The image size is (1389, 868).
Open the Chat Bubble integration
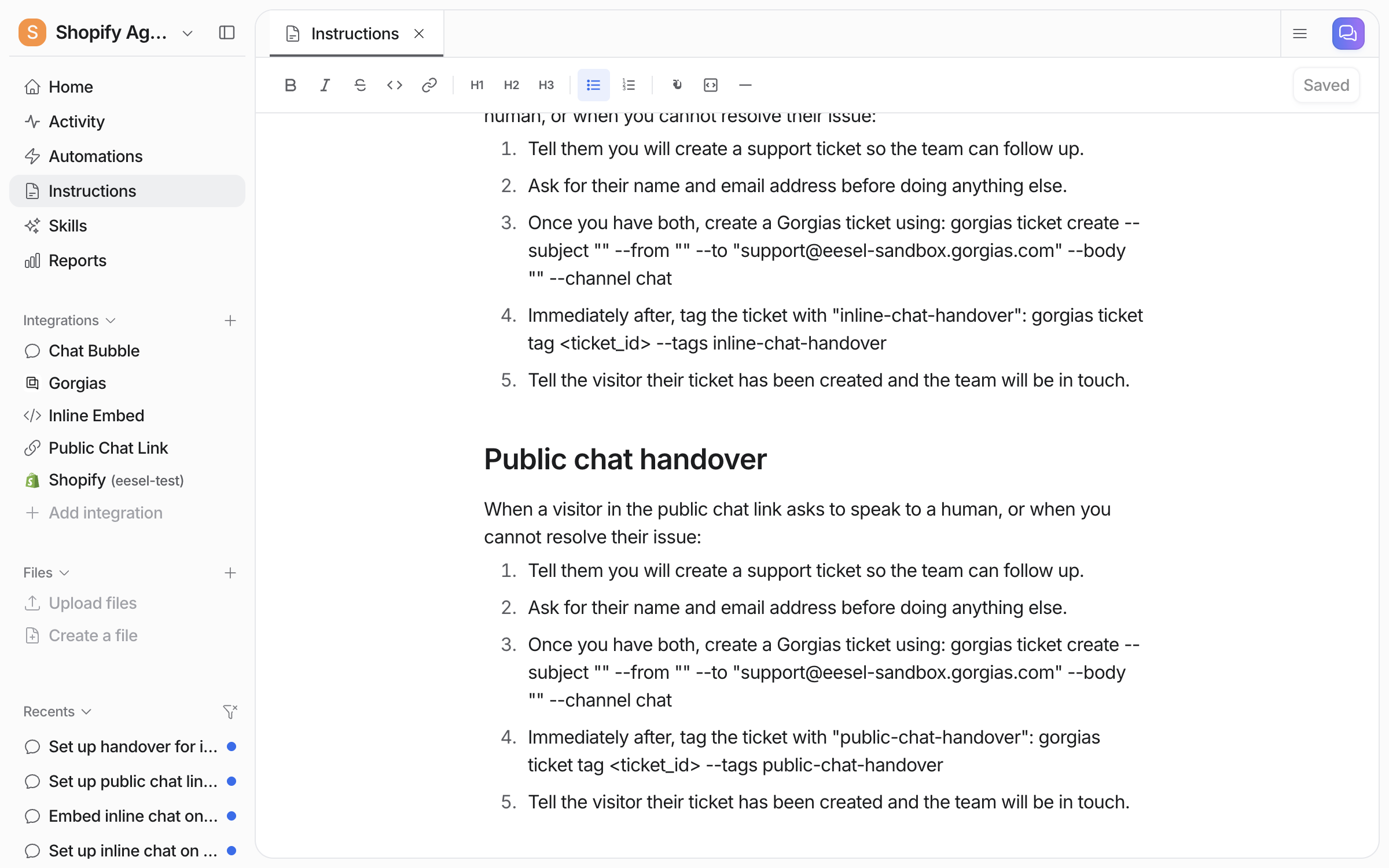127,351
